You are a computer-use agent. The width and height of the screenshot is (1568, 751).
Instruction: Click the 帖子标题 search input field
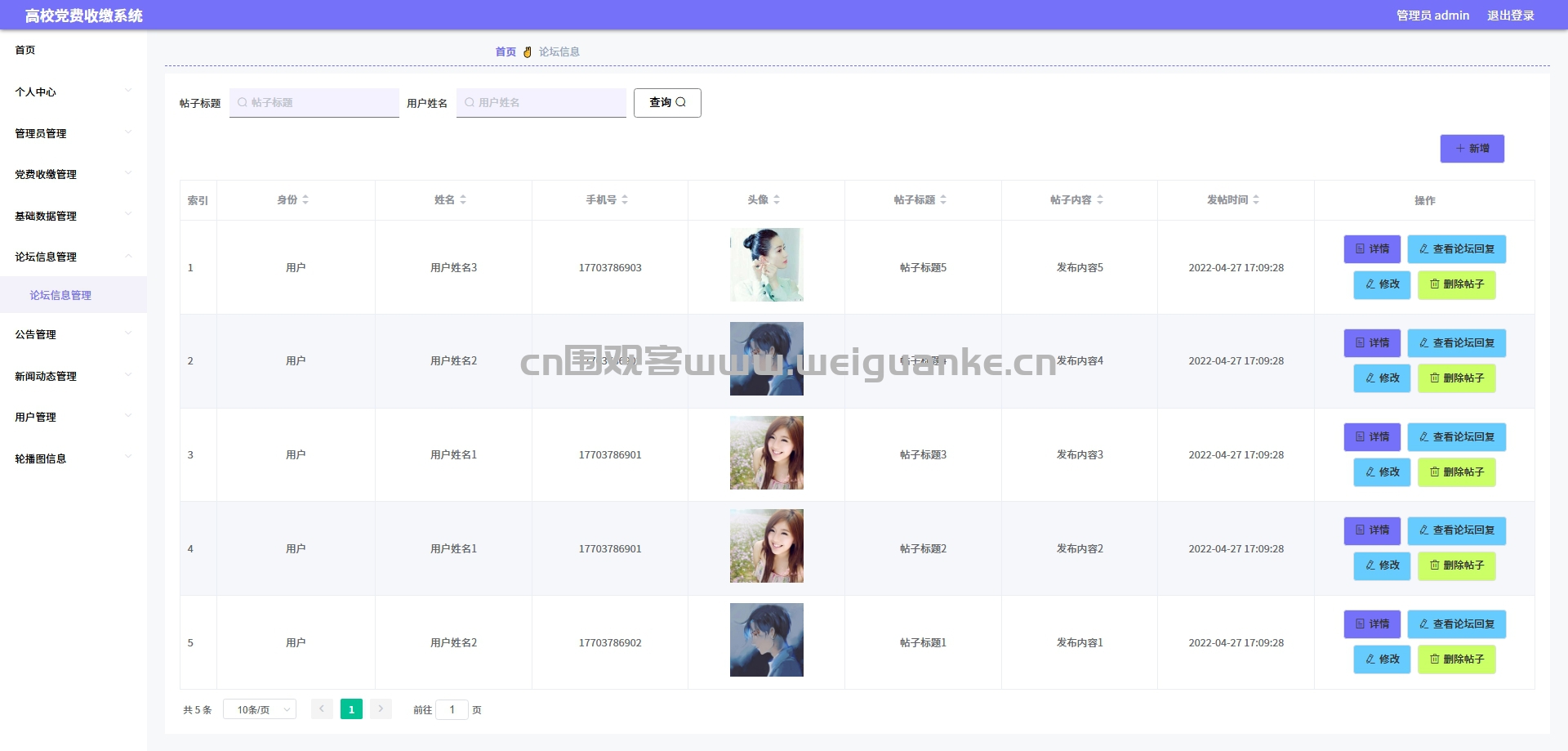(x=314, y=103)
